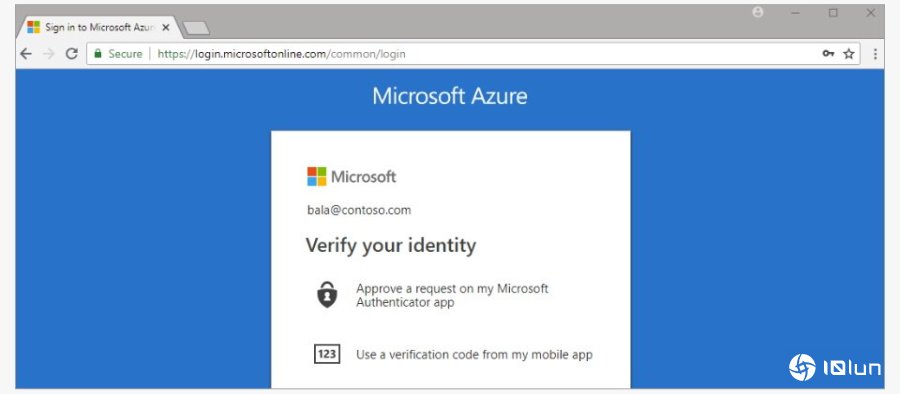Reload the page with refresh icon
900x394 pixels.
[x=72, y=54]
